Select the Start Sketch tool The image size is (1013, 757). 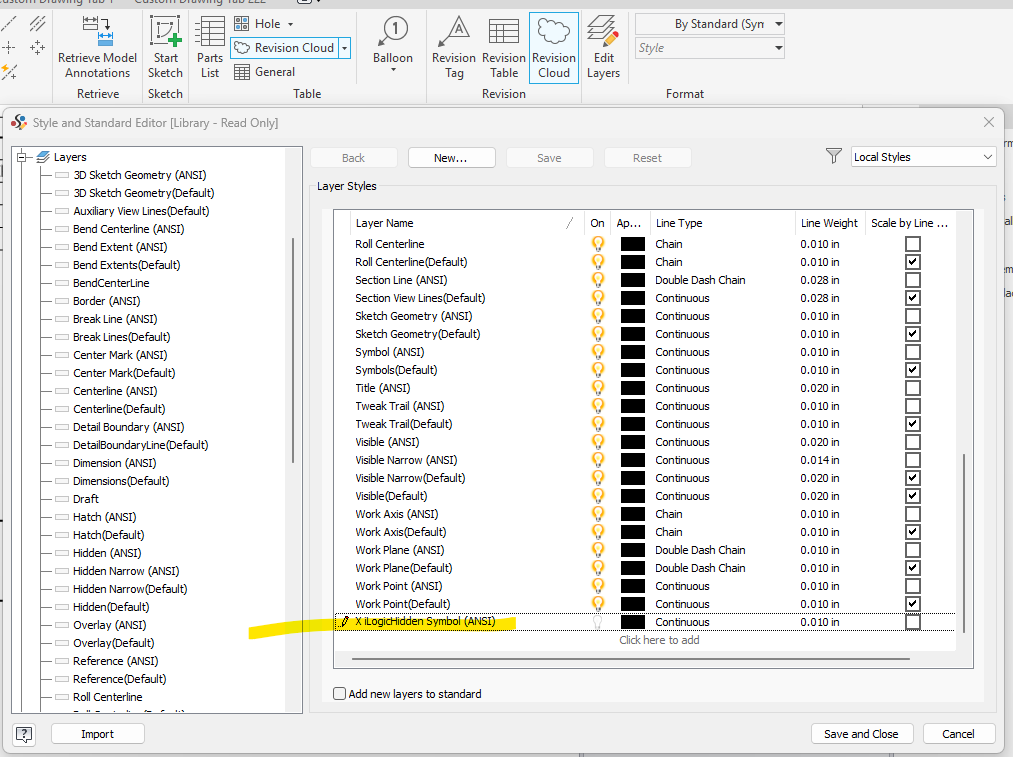coord(165,32)
